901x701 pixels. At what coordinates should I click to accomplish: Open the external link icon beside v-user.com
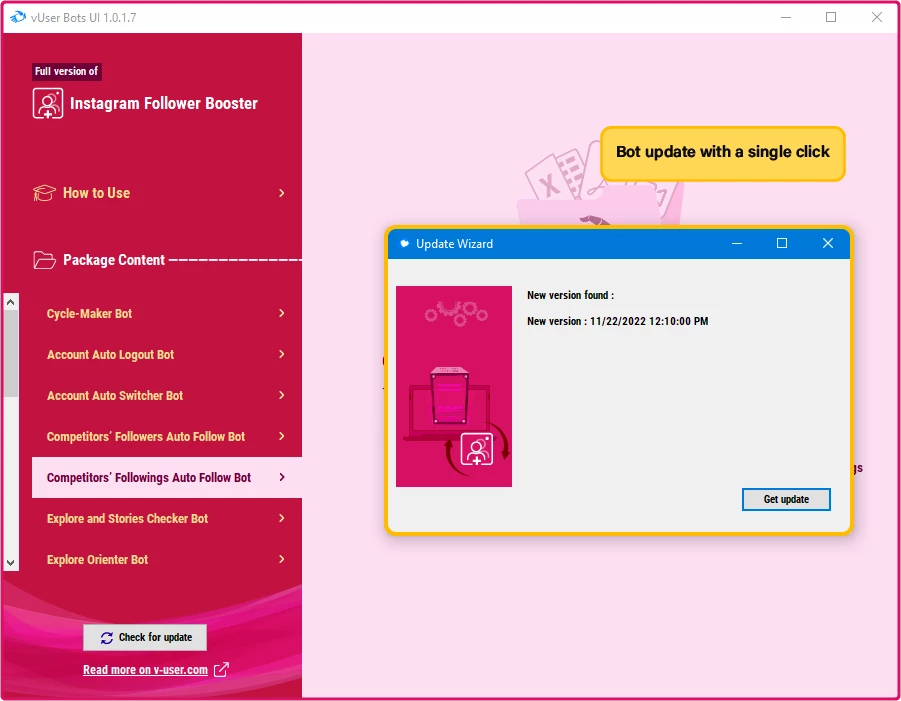pos(221,669)
